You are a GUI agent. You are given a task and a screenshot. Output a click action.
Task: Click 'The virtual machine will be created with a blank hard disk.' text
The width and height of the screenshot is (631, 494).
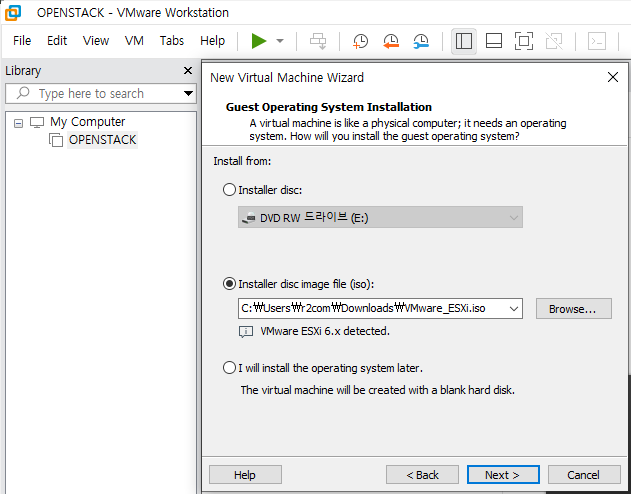(377, 390)
